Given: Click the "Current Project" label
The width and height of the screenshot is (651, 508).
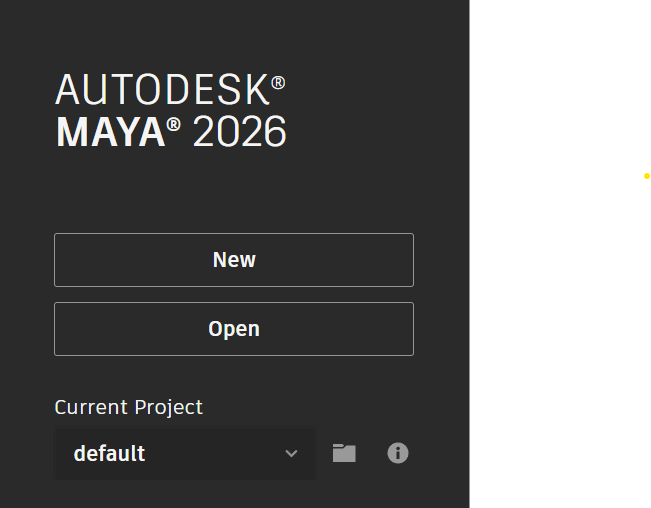Looking at the screenshot, I should click(128, 407).
